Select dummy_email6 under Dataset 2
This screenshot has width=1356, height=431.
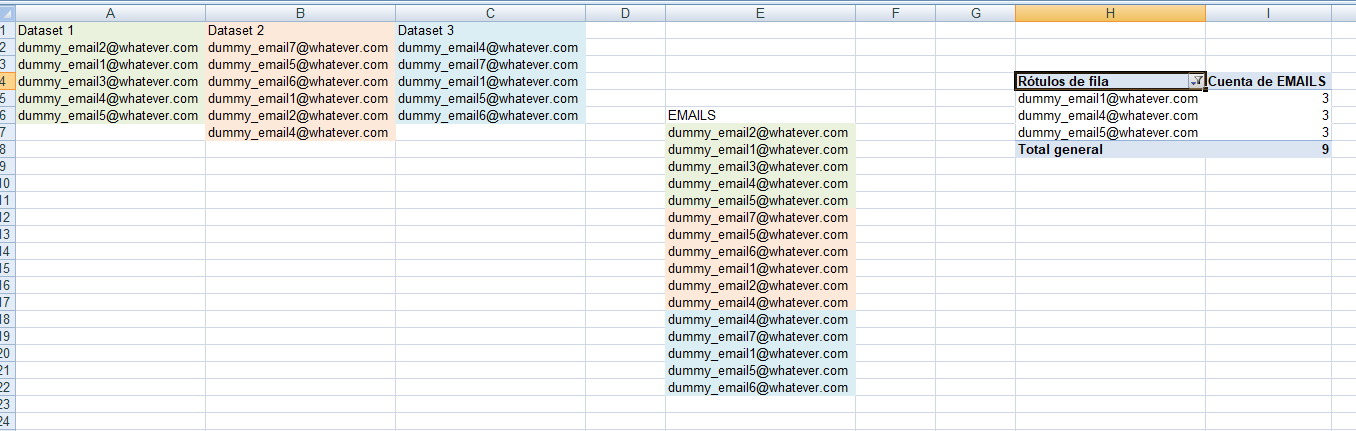tap(300, 81)
